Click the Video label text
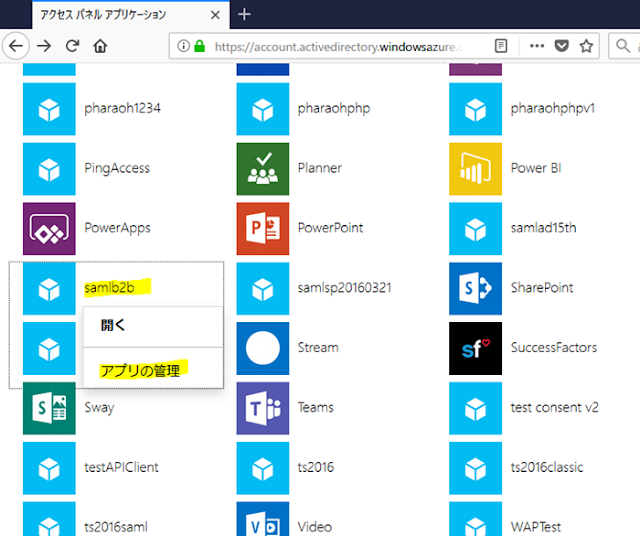 315,527
